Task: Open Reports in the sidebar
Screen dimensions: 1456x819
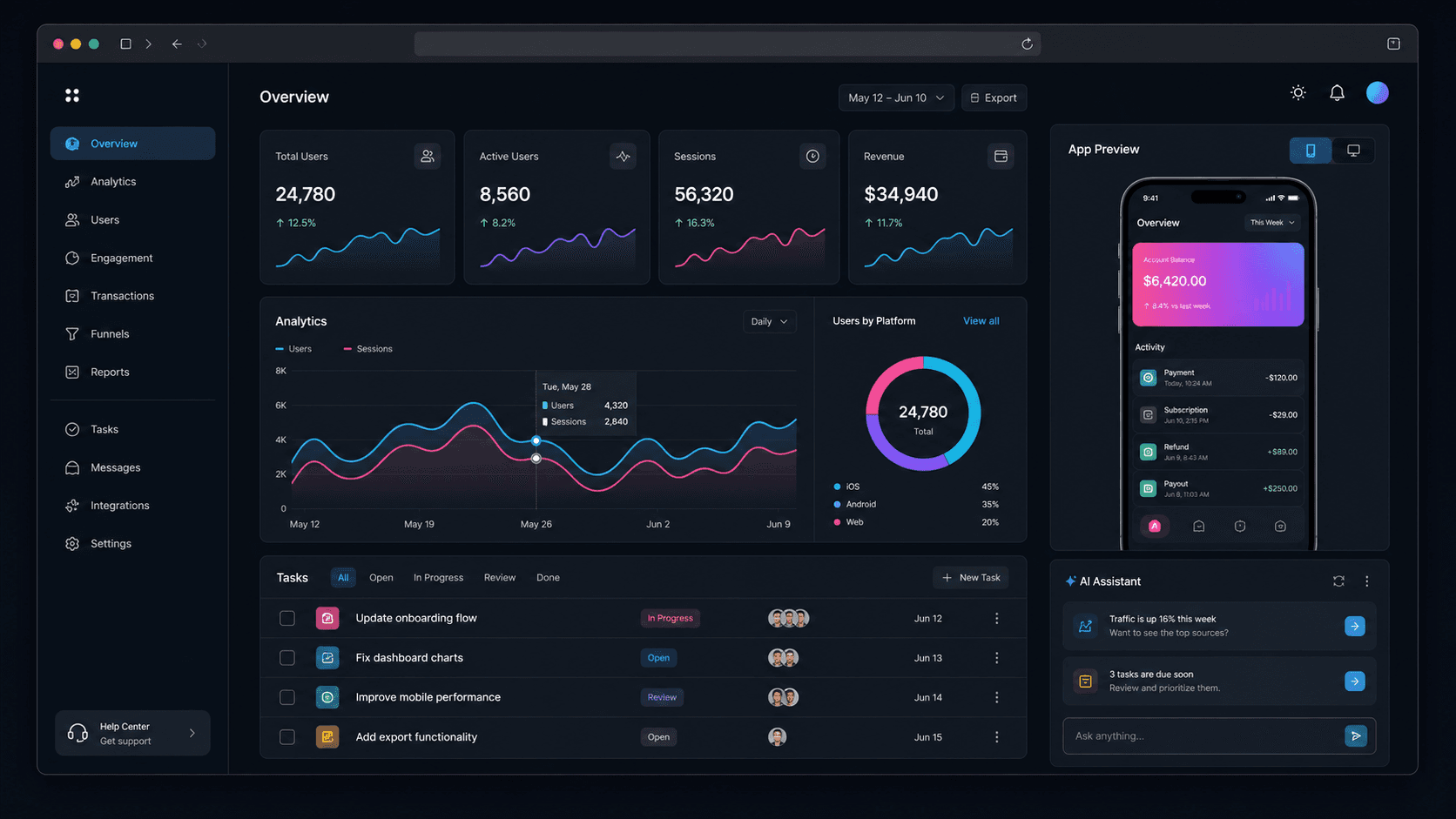Action: point(132,373)
